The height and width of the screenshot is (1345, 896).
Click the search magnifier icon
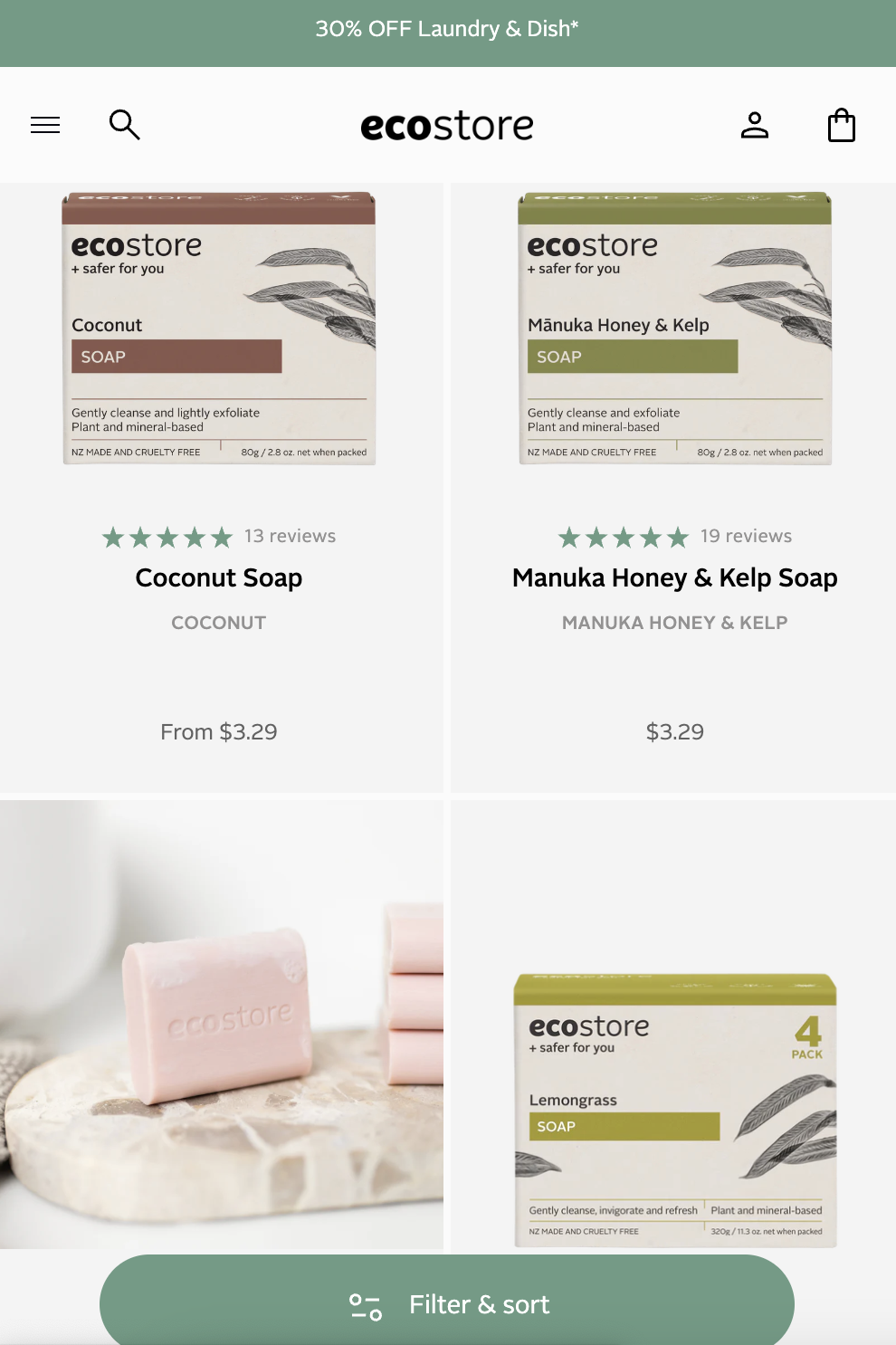(x=124, y=124)
